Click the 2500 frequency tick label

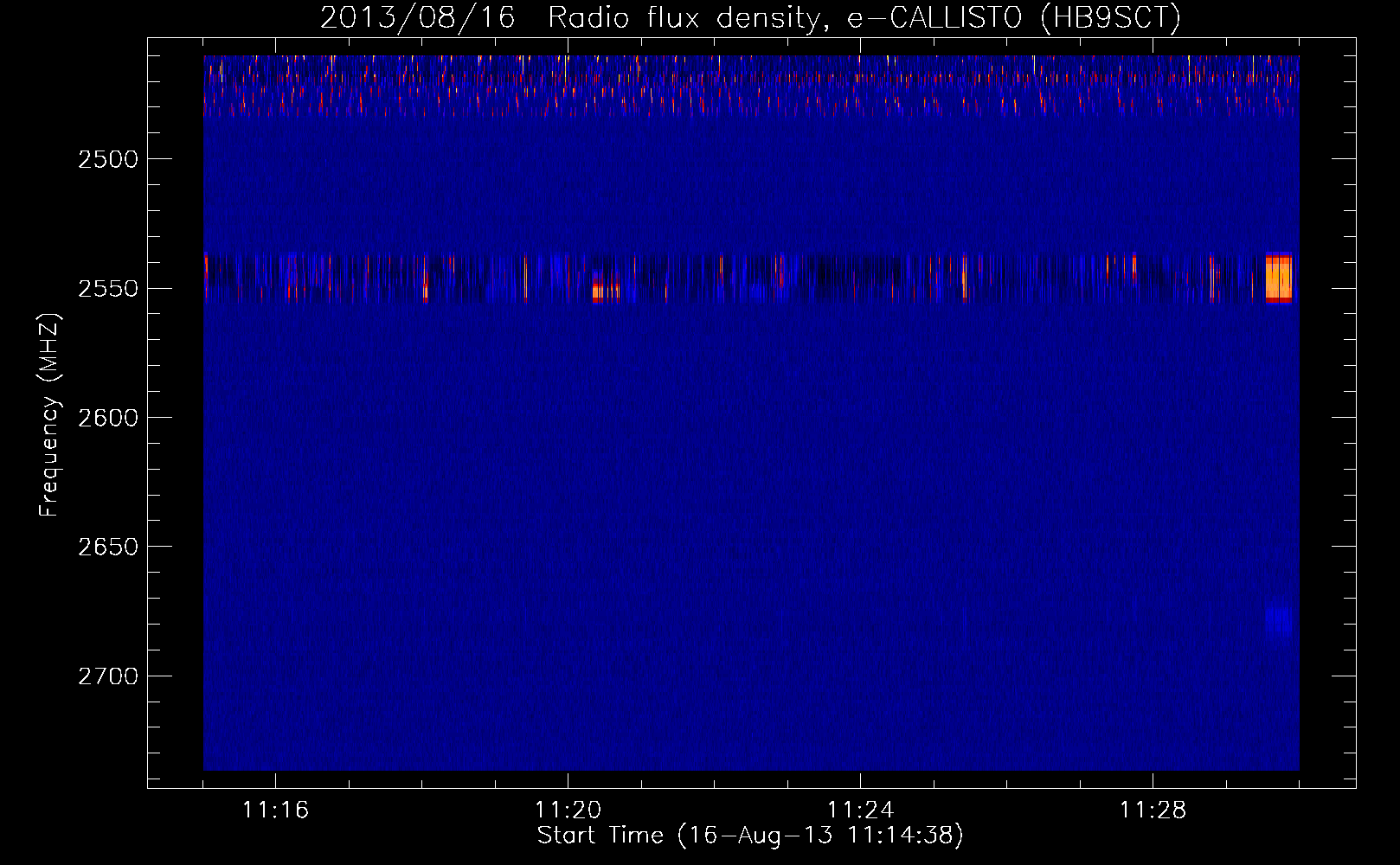point(108,159)
